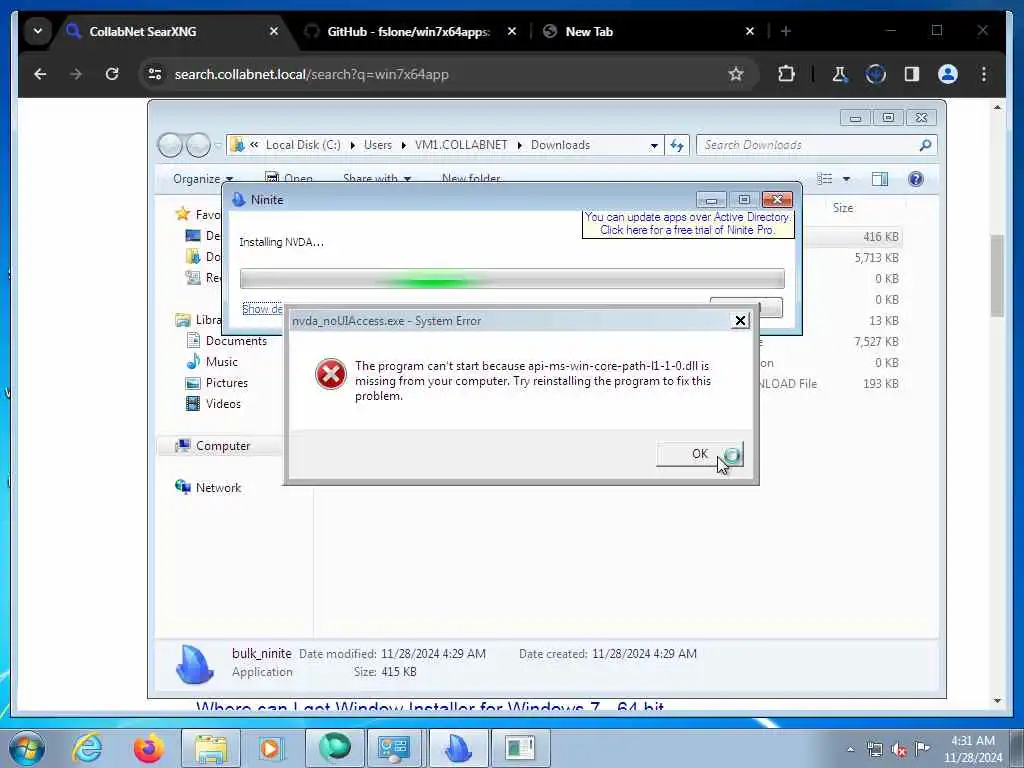Click the red error icon in dialog
This screenshot has height=768, width=1024.
[330, 374]
